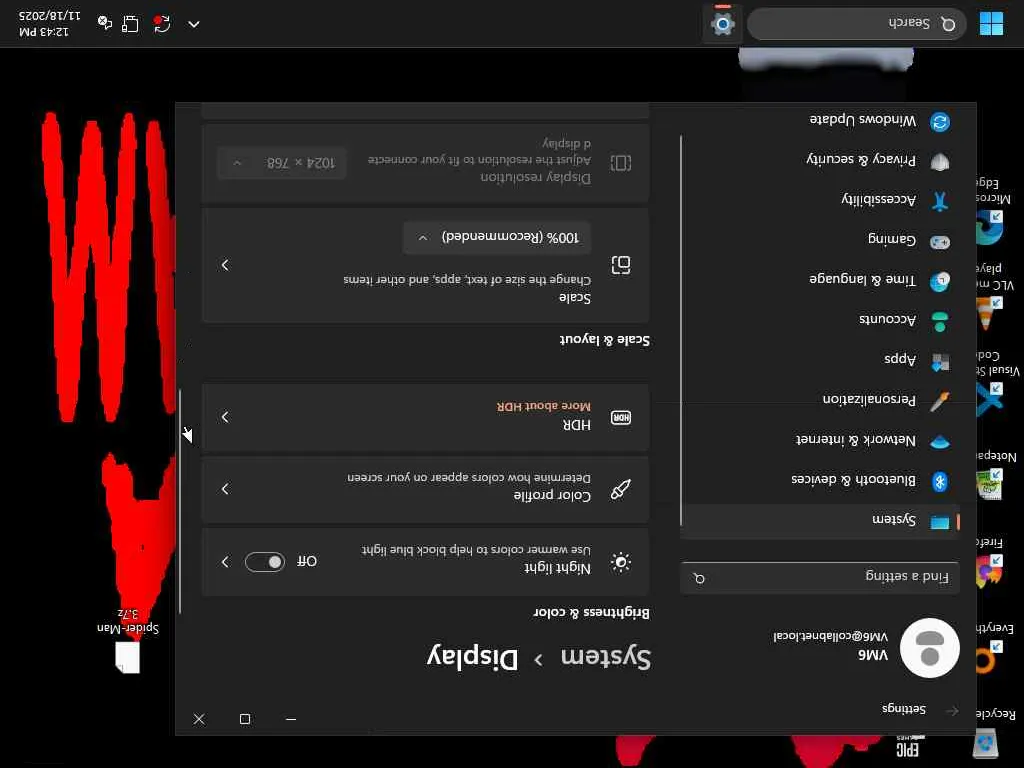Click the Accounts person icon
This screenshot has width=1024, height=768.
[940, 321]
